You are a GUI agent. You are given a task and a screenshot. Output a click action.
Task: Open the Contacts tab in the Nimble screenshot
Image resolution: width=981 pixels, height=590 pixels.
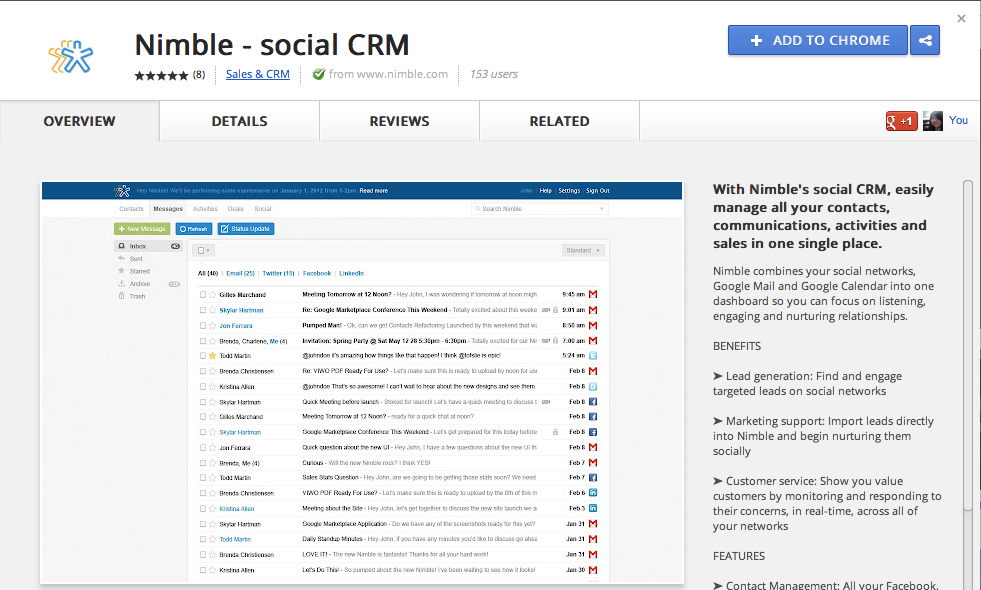coord(131,209)
